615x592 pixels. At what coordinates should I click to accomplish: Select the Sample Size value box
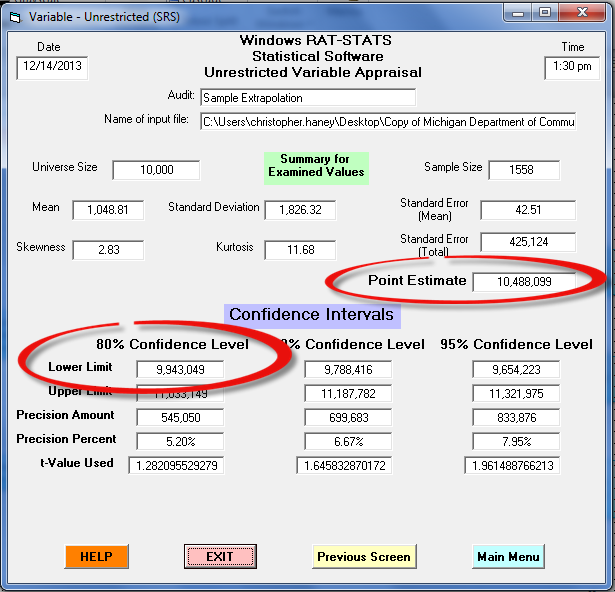pyautogui.click(x=521, y=170)
